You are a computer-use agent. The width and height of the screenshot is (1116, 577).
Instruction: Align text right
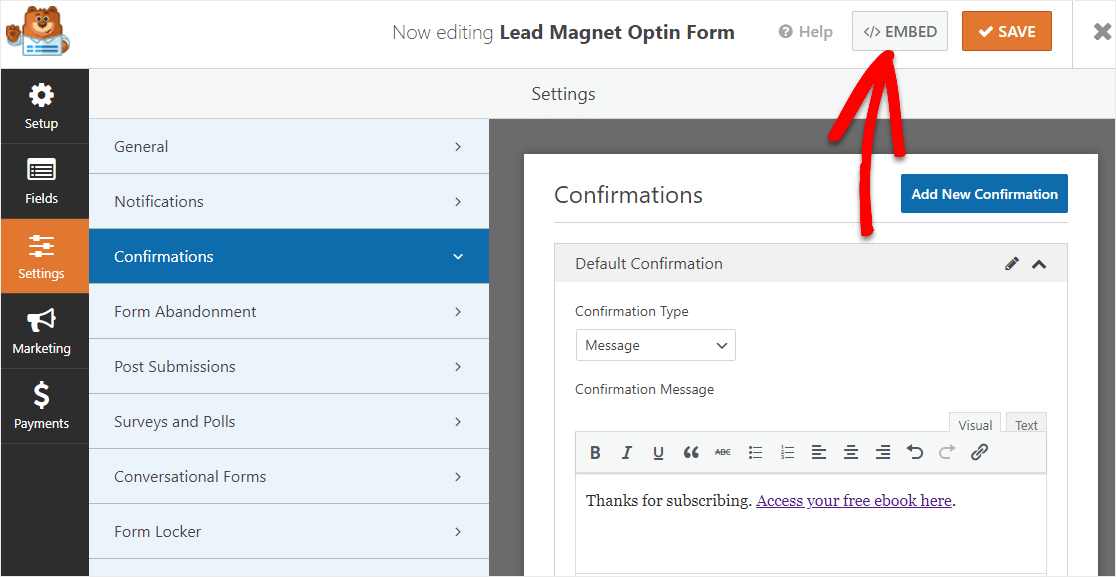coord(883,452)
